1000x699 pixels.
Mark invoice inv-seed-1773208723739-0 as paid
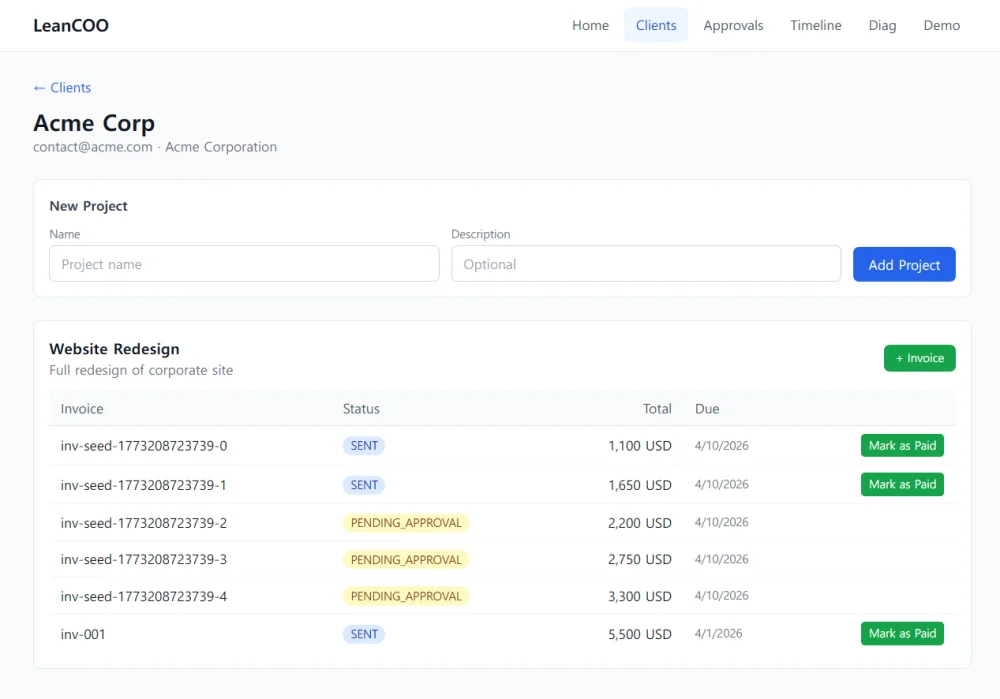(x=902, y=446)
